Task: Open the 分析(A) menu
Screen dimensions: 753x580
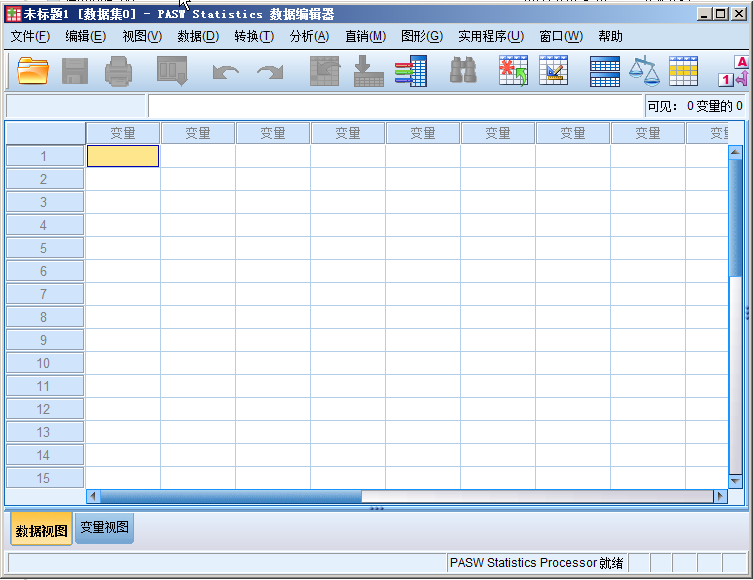Action: click(x=309, y=36)
